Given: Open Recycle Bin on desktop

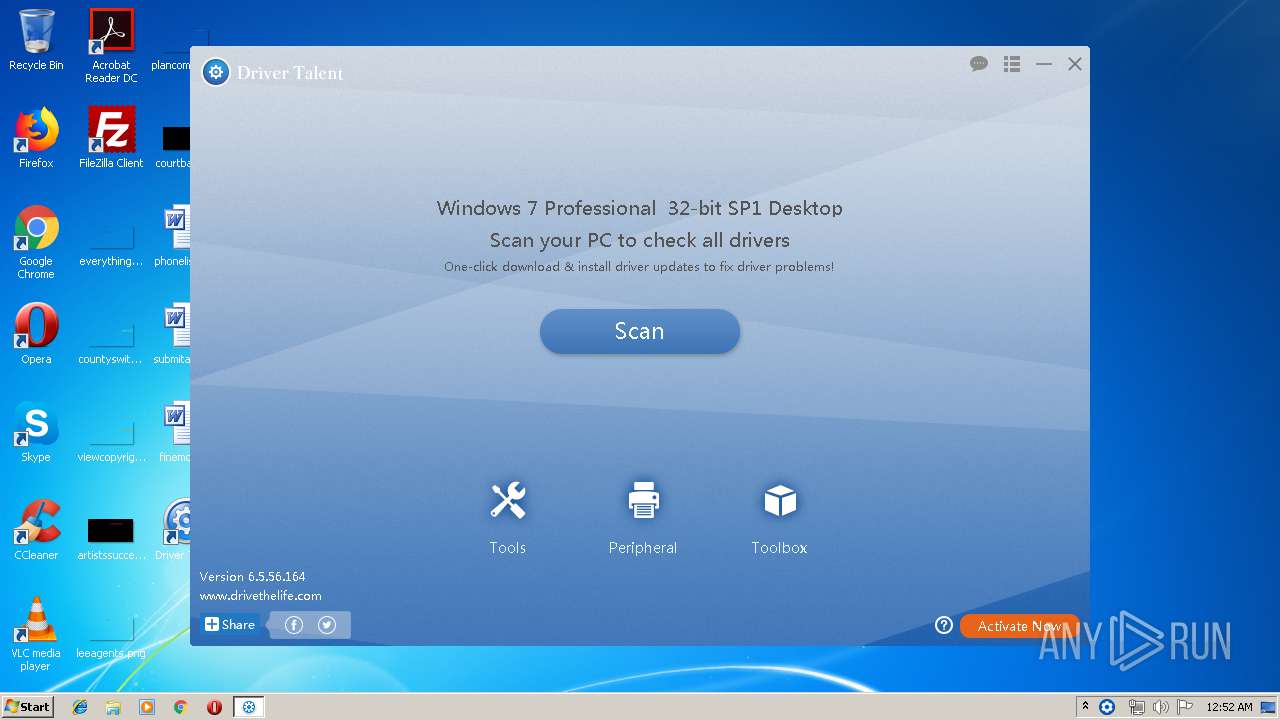Looking at the screenshot, I should click(x=36, y=40).
